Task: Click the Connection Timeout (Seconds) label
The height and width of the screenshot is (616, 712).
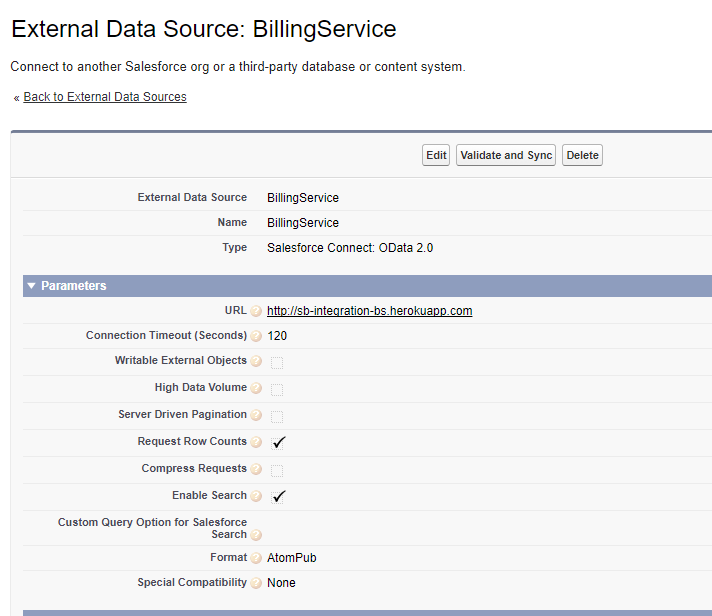Action: (166, 335)
